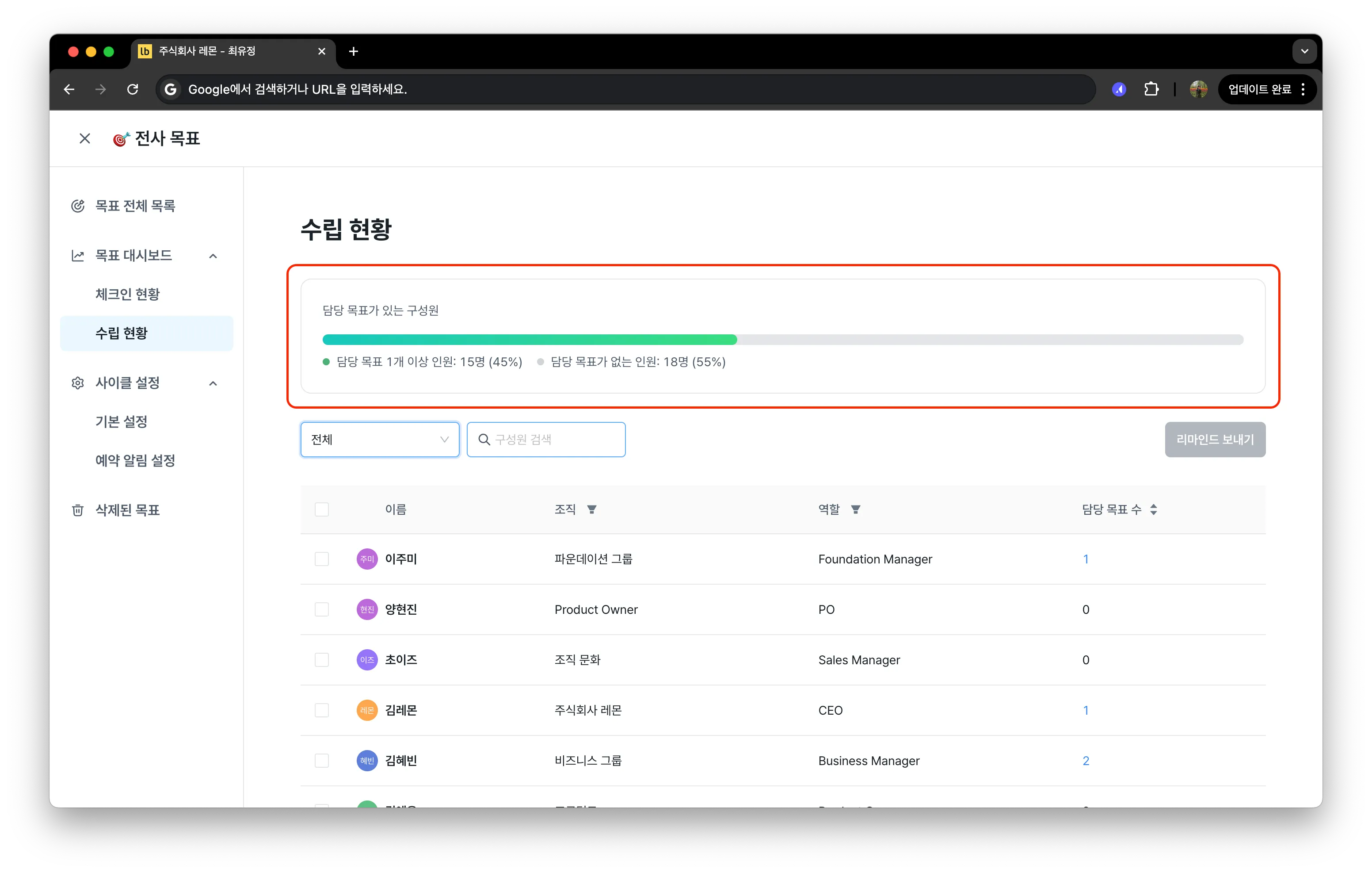Click the 삭제된 목표 trash icon
Screen dimensions: 1372x873
click(x=78, y=510)
